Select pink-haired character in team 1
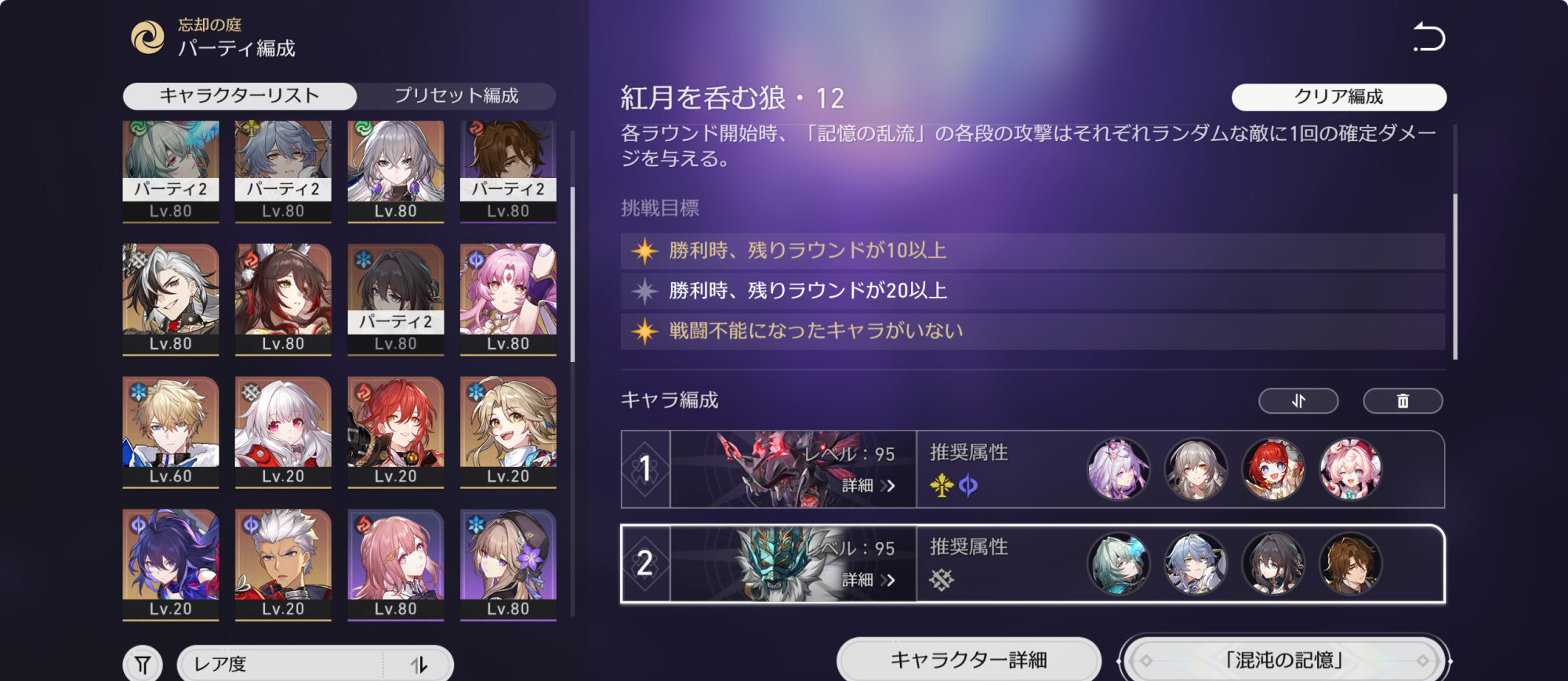The height and width of the screenshot is (681, 1568). (x=1351, y=469)
